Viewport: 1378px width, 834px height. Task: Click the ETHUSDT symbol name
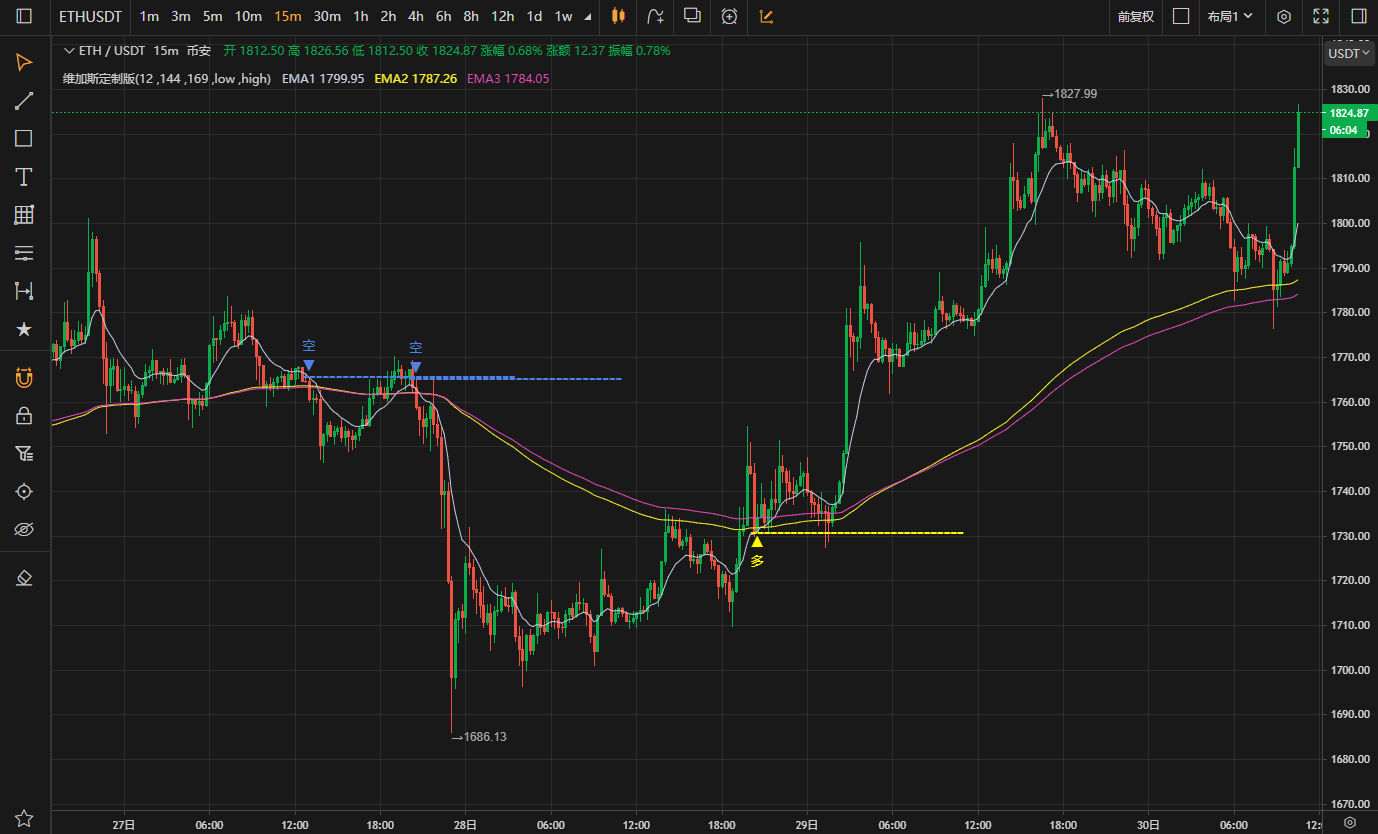90,16
